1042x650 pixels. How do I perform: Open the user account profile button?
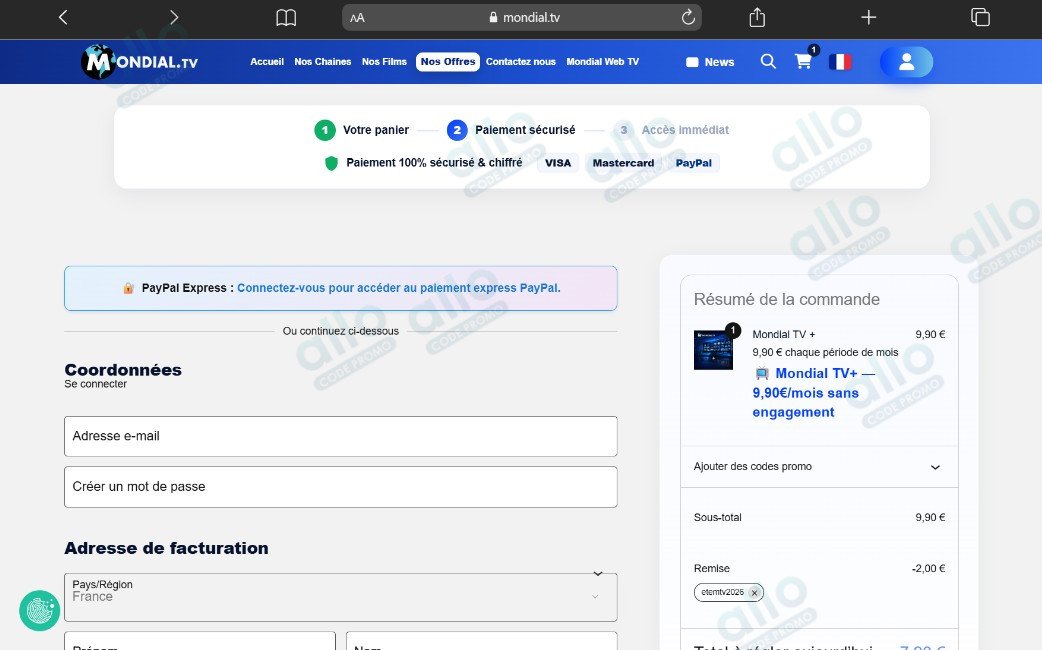906,62
